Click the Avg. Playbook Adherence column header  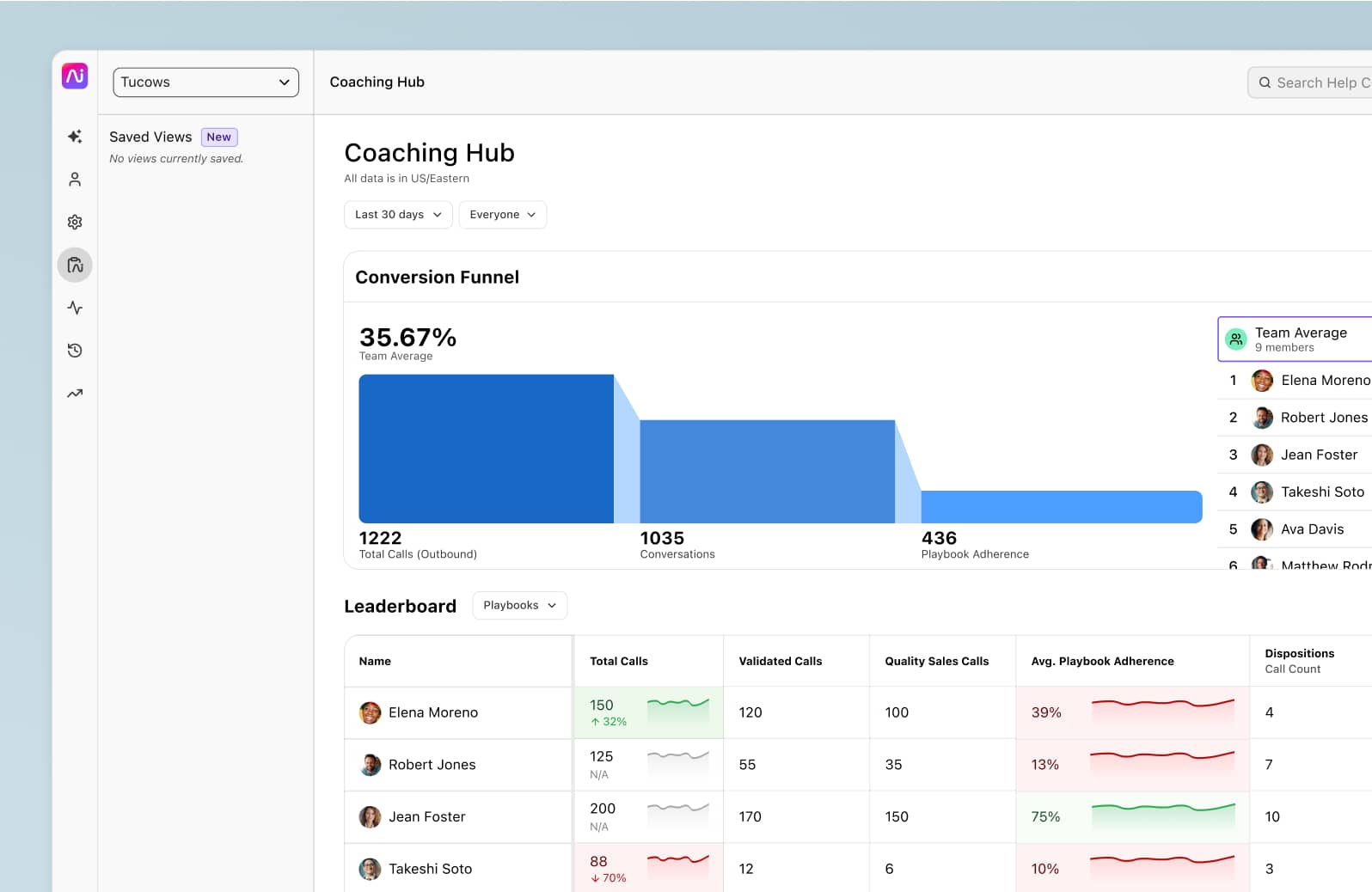[1102, 661]
